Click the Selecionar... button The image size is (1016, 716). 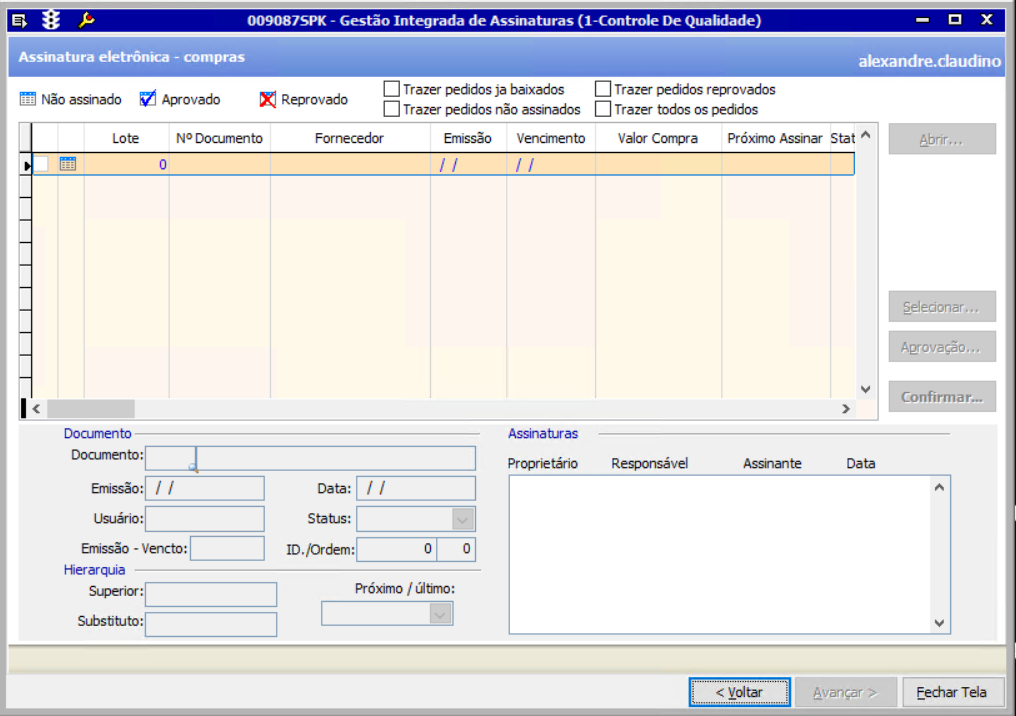(x=941, y=307)
